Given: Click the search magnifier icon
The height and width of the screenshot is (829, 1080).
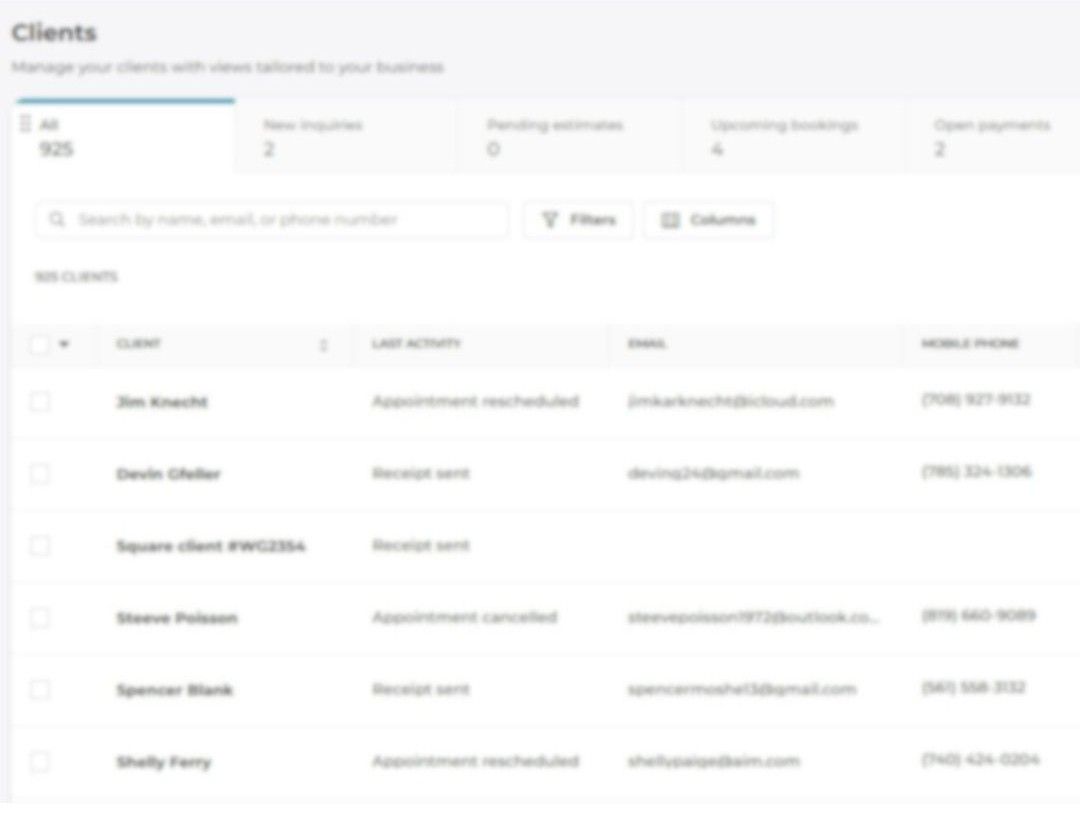Looking at the screenshot, I should (56, 219).
